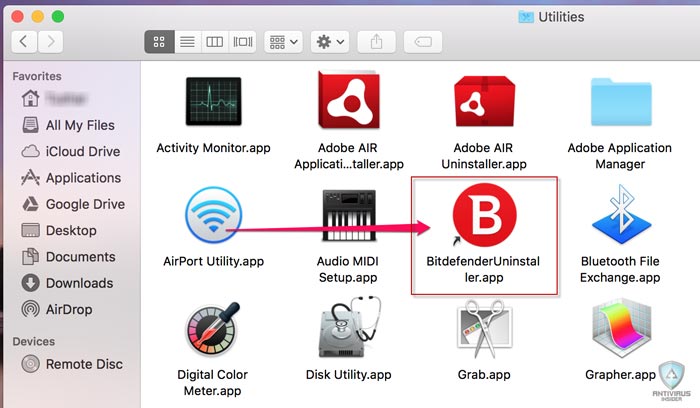Image resolution: width=700 pixels, height=408 pixels.
Task: Open Documents in the sidebar
Action: 68,257
